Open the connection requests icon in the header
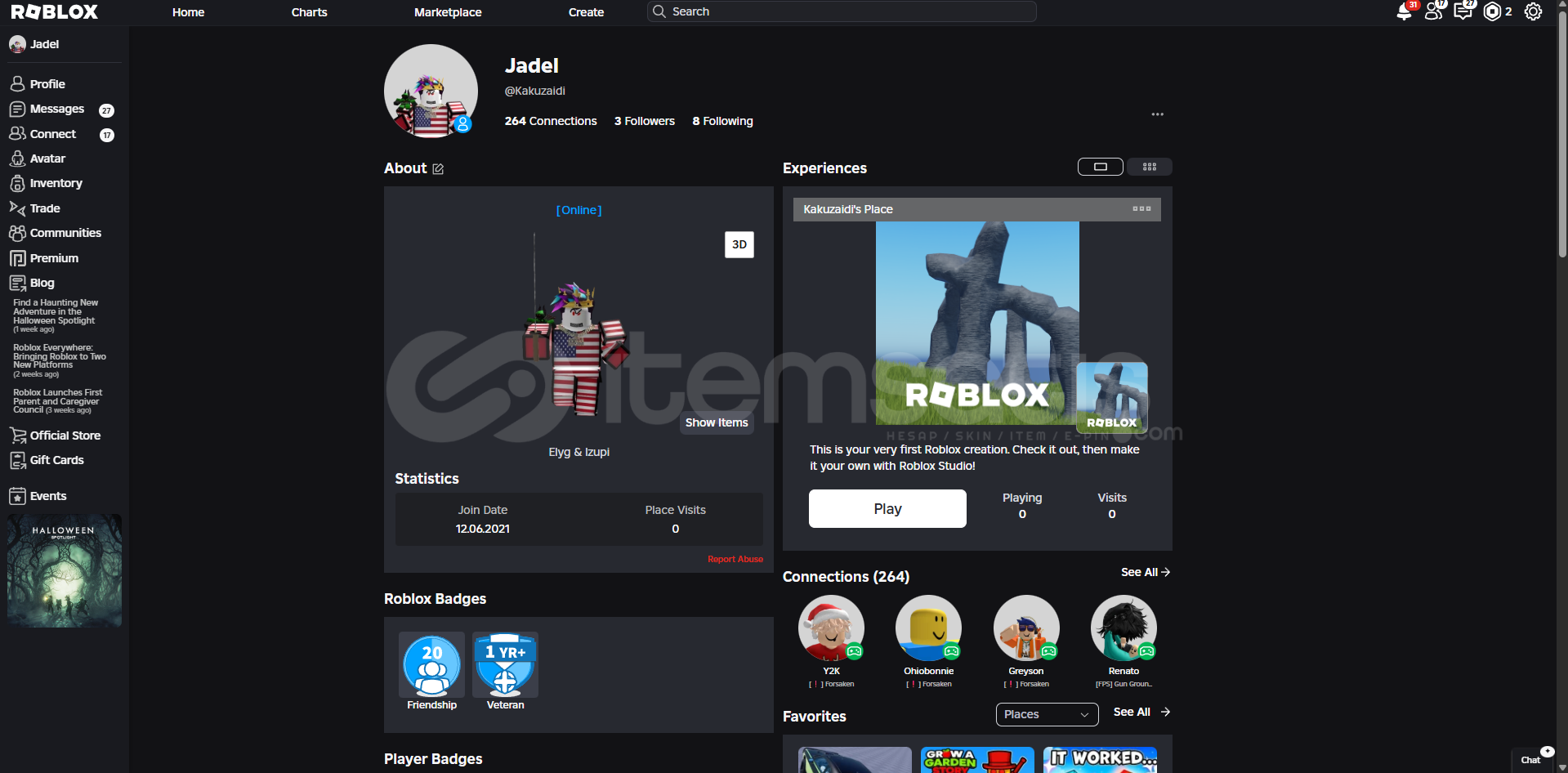 pos(1434,11)
